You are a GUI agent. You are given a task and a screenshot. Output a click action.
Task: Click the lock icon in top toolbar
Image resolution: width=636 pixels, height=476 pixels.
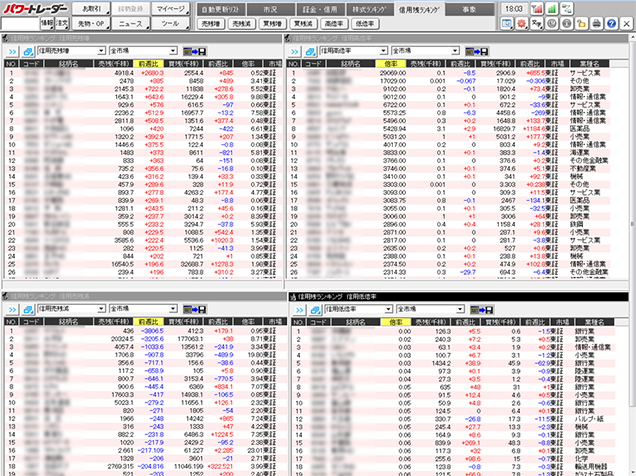click(x=581, y=23)
